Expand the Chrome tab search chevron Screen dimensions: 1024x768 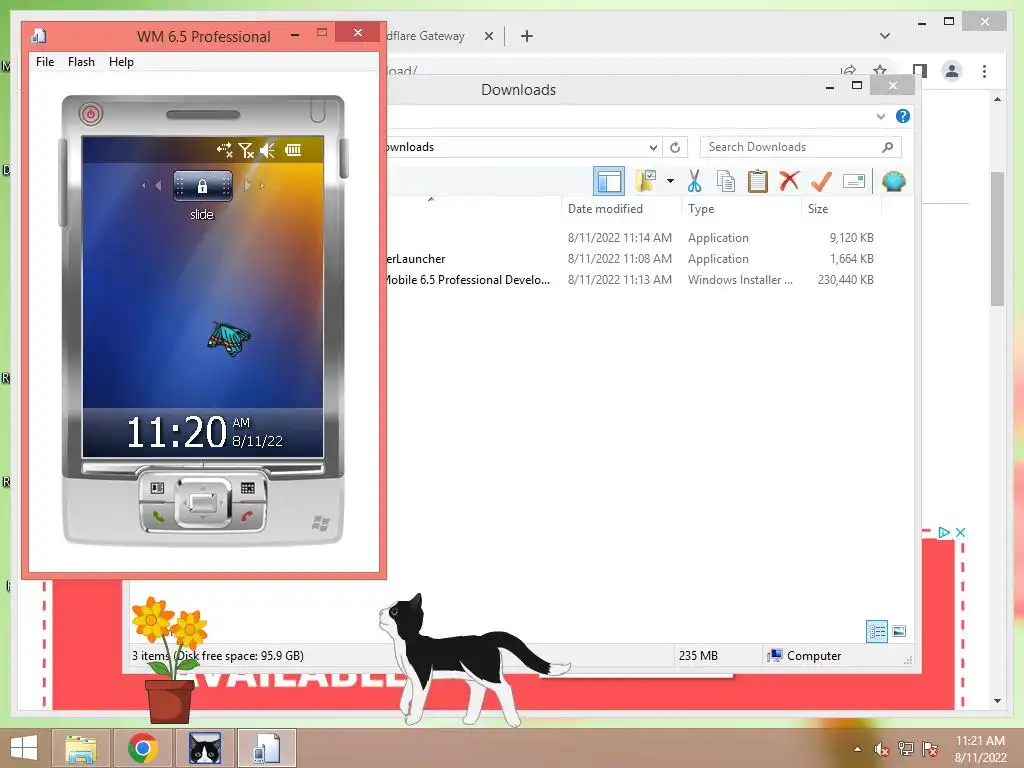pyautogui.click(x=885, y=36)
